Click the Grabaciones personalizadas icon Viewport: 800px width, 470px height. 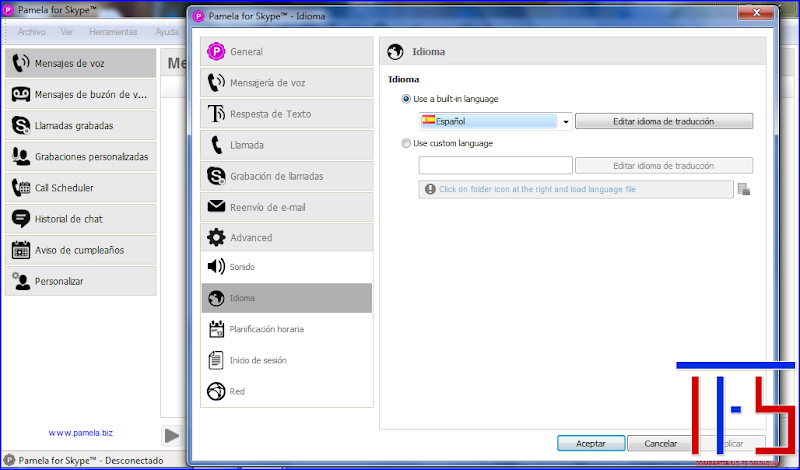(x=20, y=157)
